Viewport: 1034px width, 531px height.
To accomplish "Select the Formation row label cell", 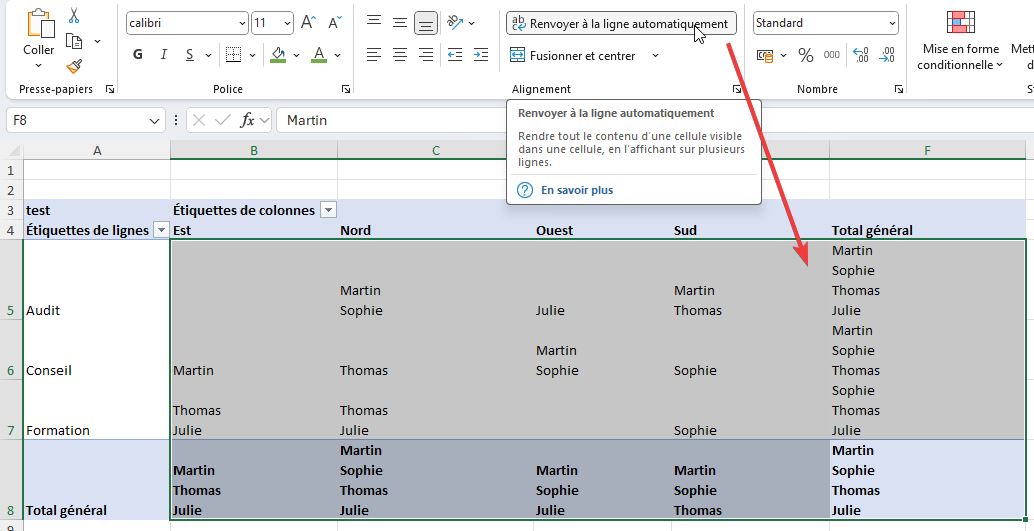I will click(97, 410).
